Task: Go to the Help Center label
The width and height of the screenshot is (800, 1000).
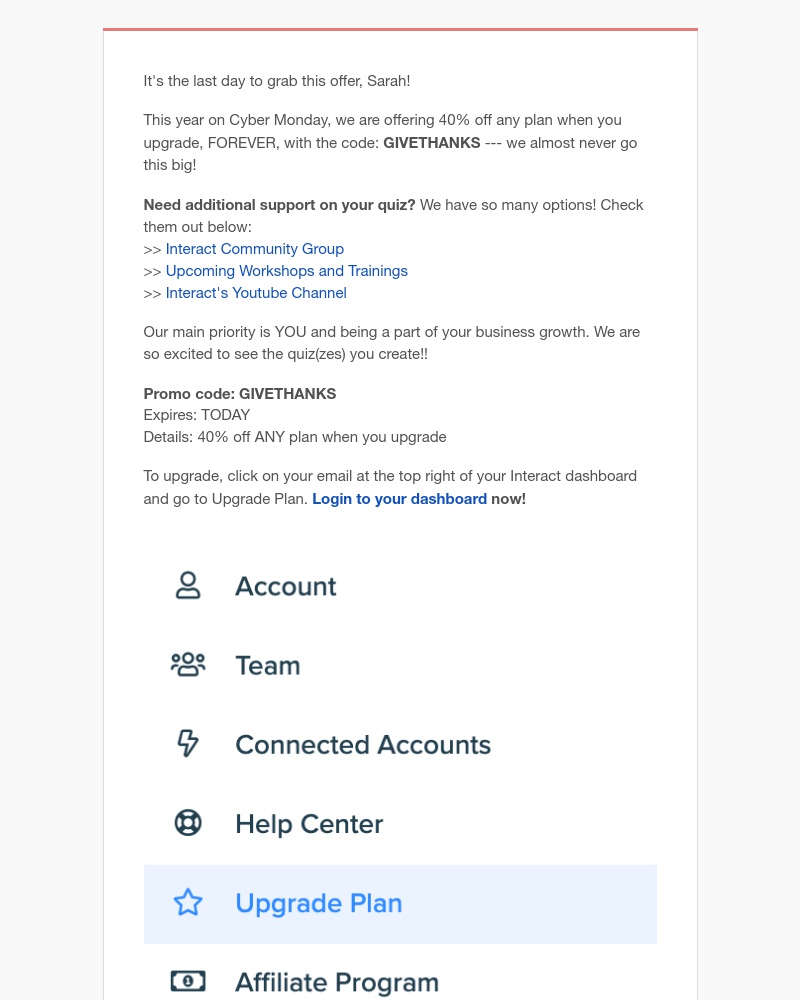Action: point(309,823)
